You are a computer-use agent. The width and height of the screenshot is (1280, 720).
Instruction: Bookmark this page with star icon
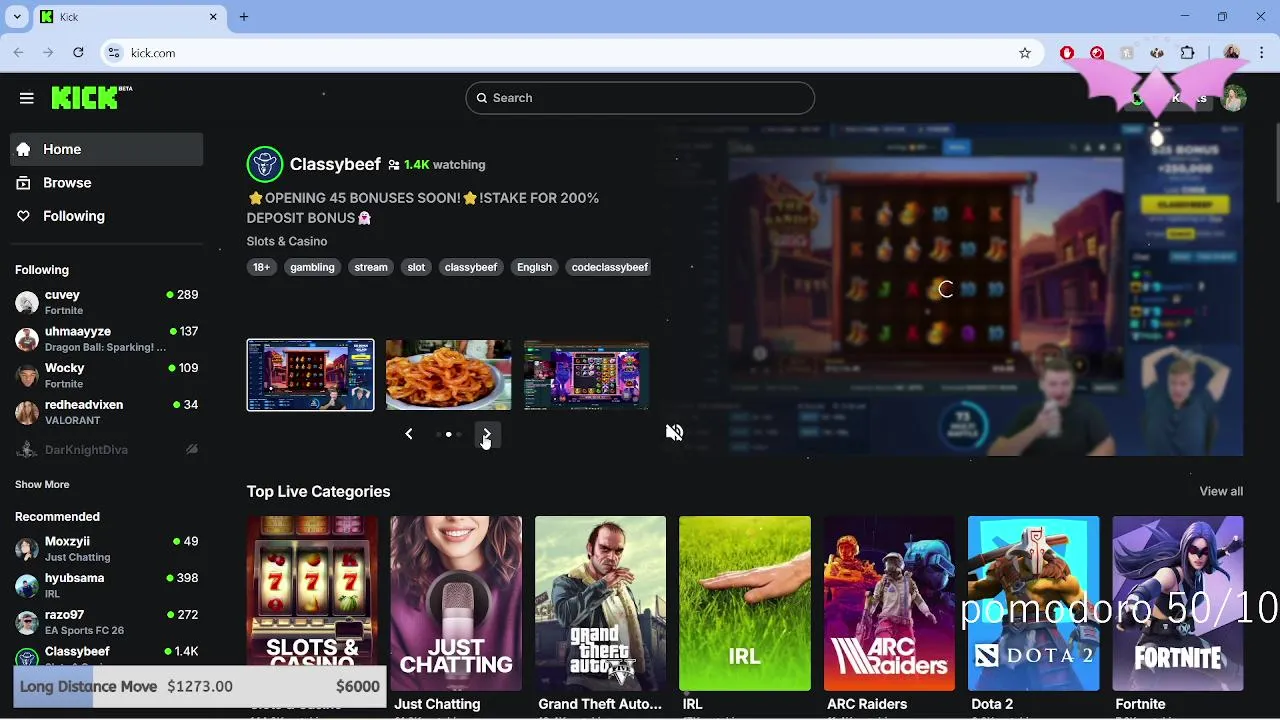click(x=1025, y=53)
